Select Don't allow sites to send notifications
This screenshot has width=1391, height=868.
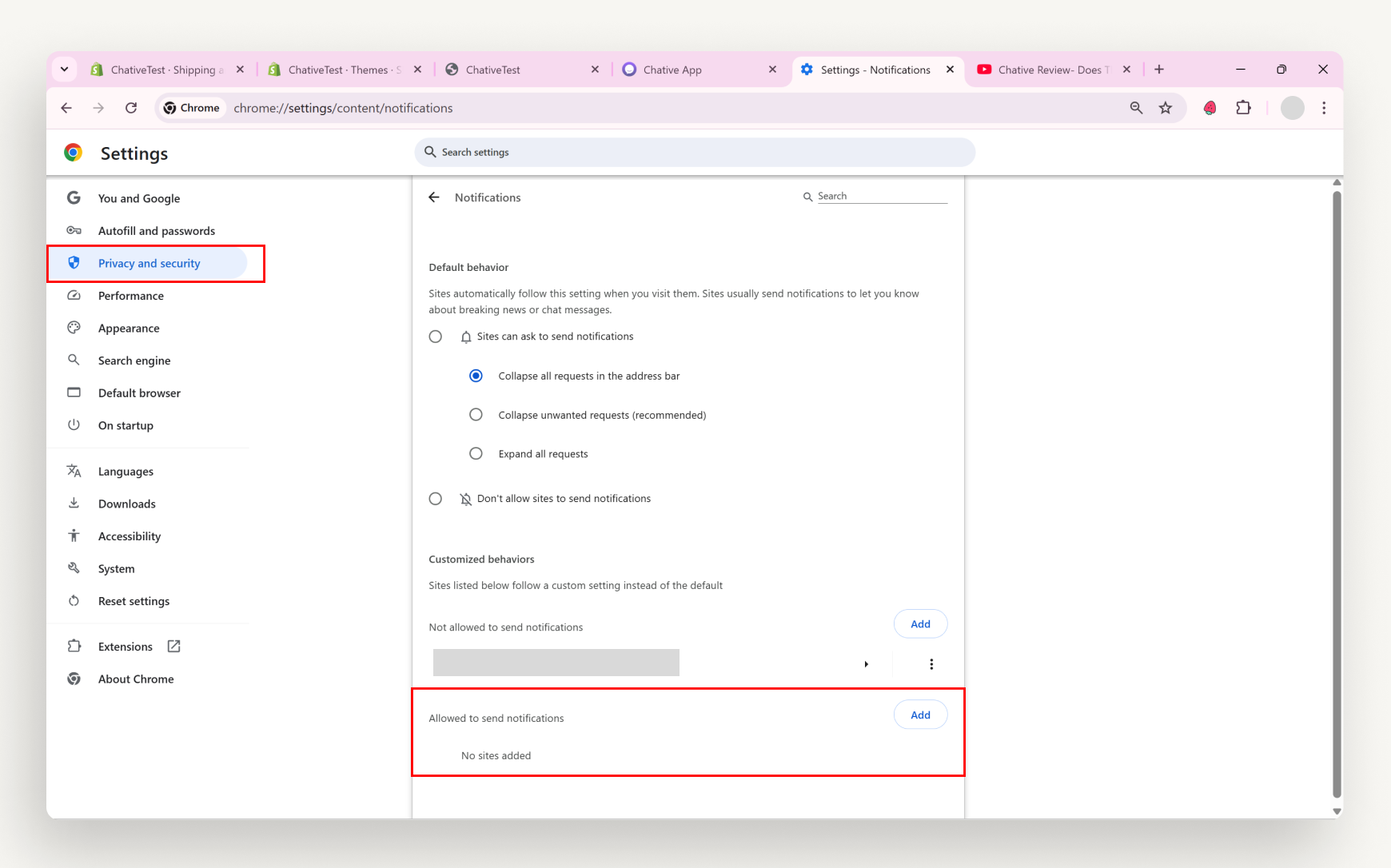[x=436, y=498]
